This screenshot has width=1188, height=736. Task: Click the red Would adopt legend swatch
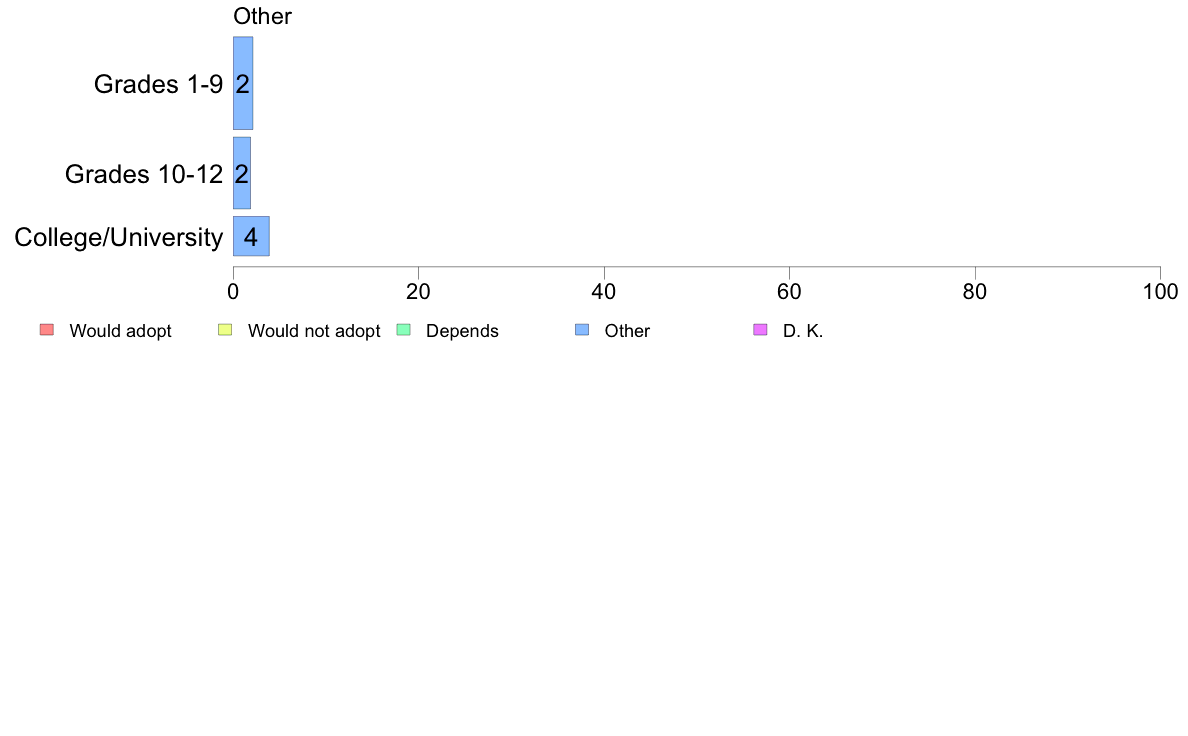47,330
